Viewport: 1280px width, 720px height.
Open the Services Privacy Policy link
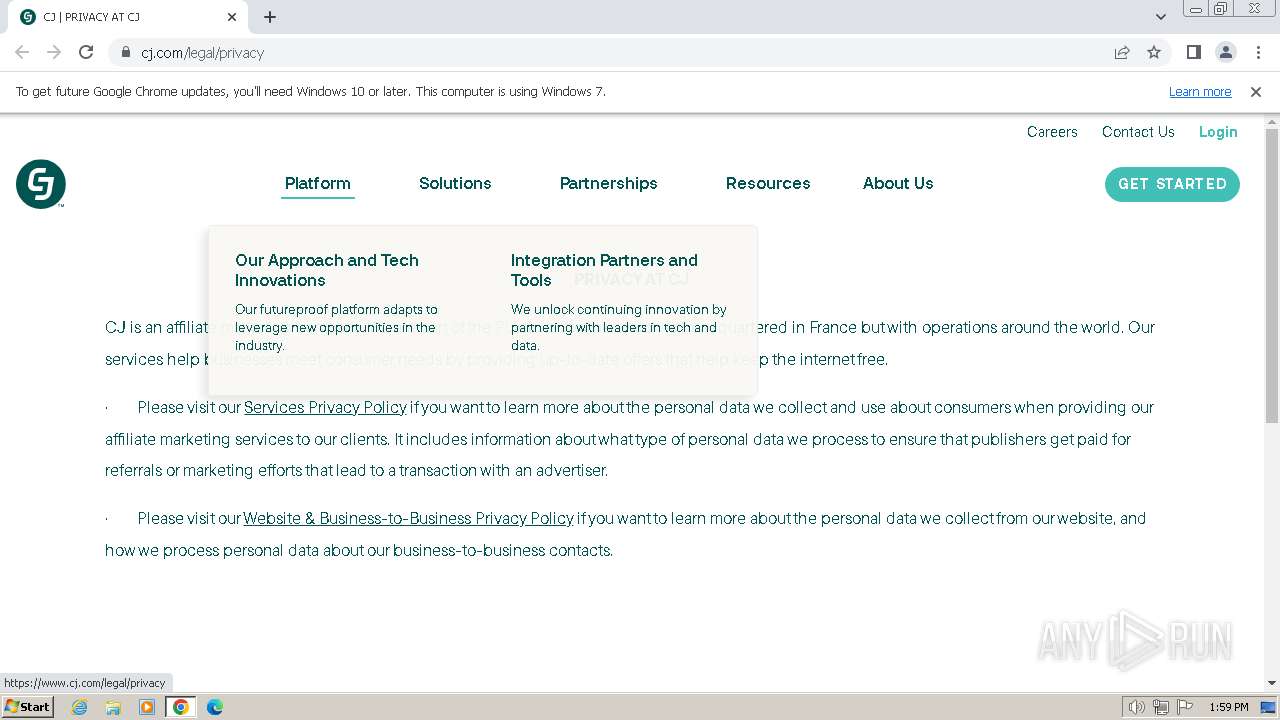pos(325,407)
